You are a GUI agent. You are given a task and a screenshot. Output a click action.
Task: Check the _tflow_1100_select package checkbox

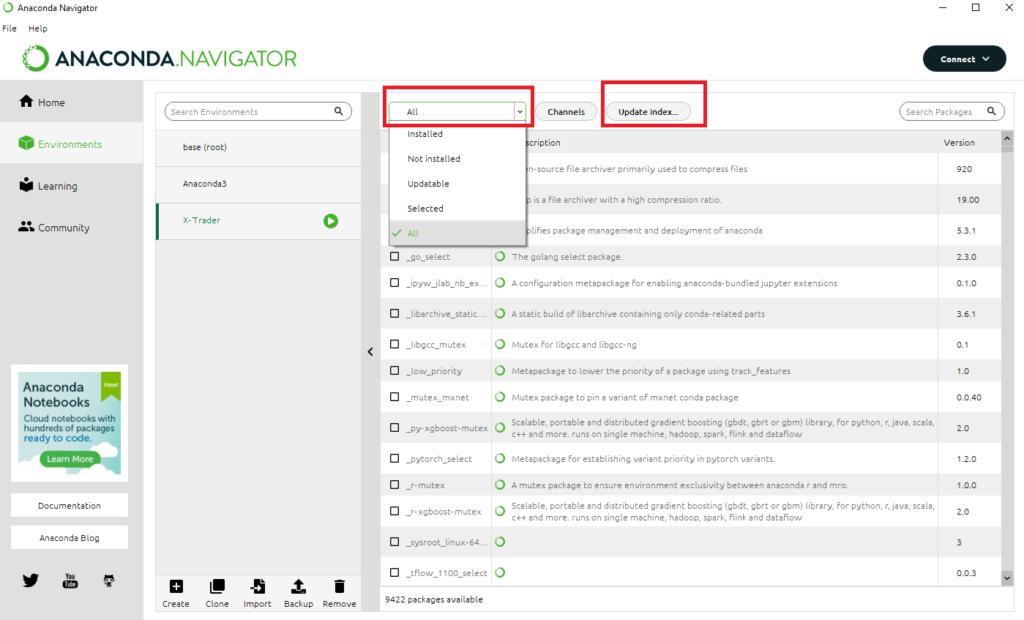click(x=394, y=572)
